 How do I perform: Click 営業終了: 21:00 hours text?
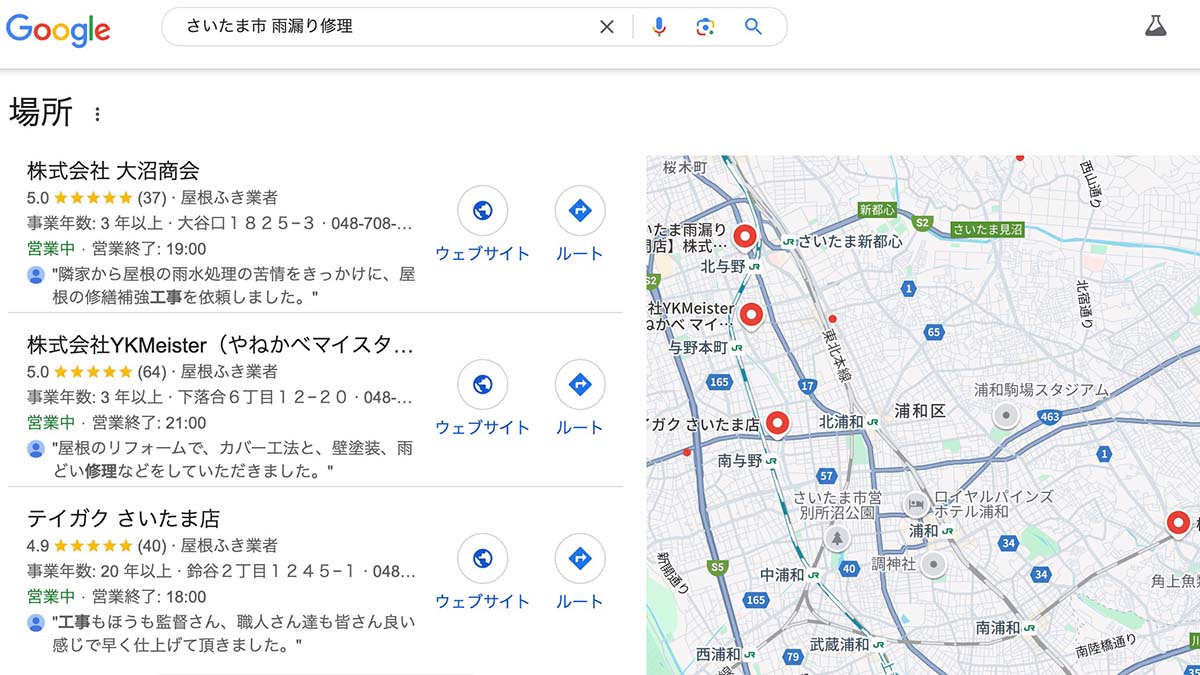pos(149,423)
